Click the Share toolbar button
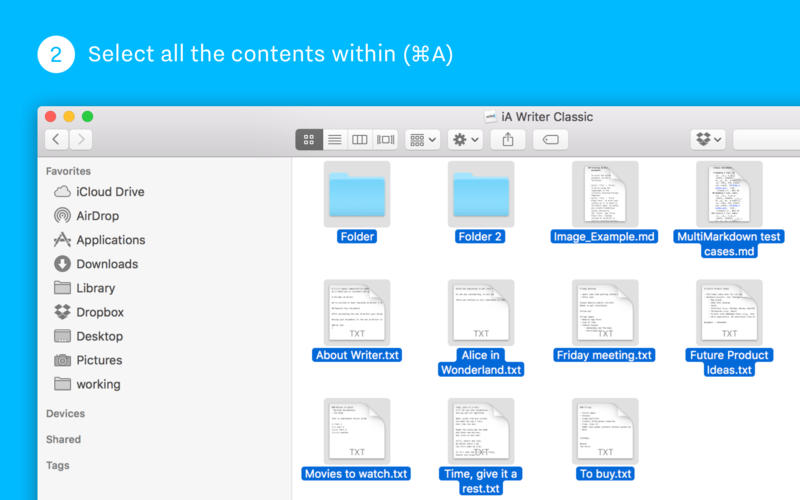 [508, 139]
